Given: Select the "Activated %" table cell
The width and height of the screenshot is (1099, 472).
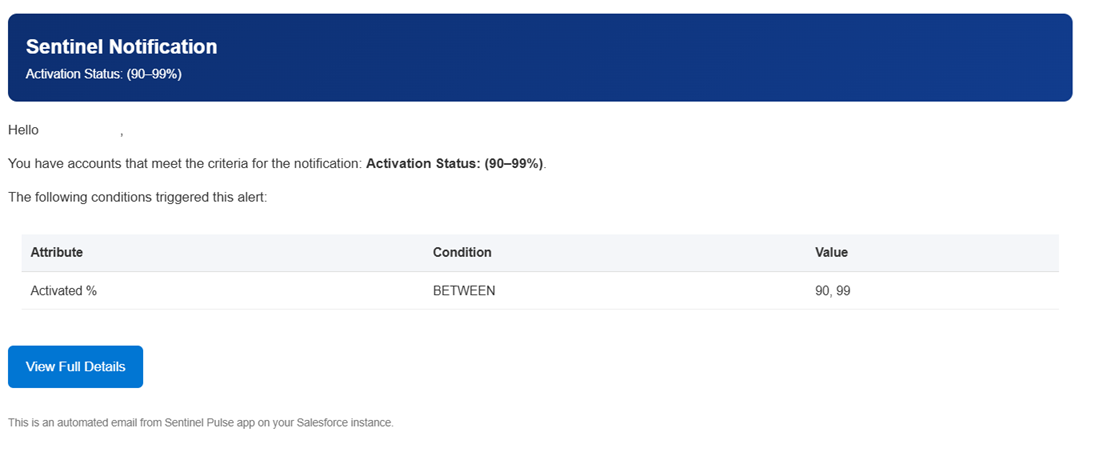Looking at the screenshot, I should (x=63, y=291).
